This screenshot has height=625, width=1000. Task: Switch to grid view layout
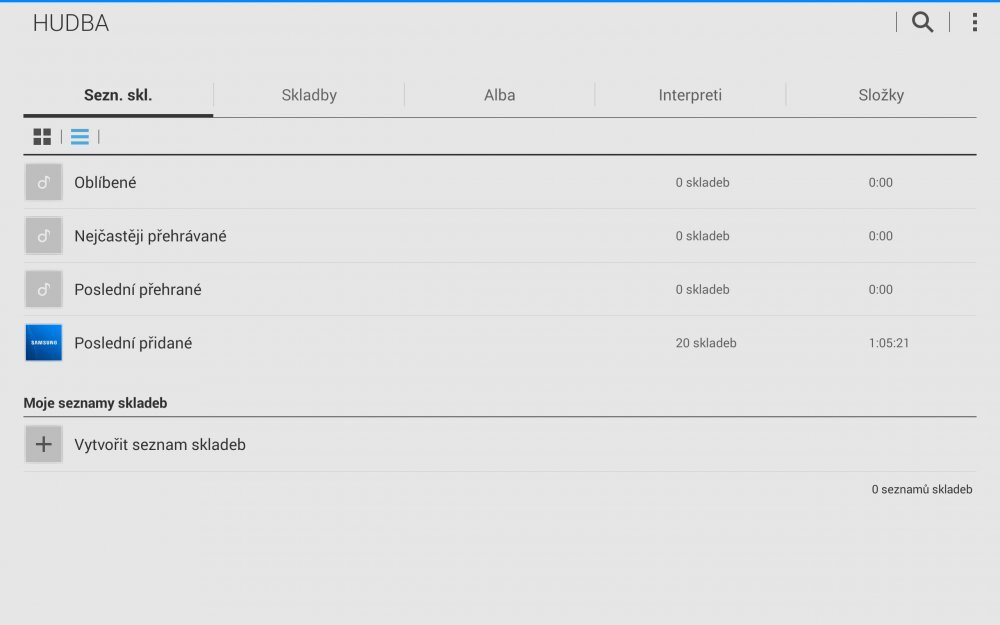(x=42, y=136)
